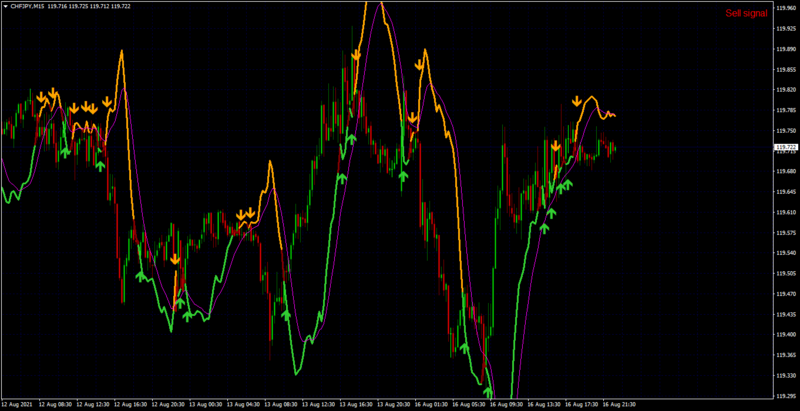Screen dimensions: 800x411
Task: Click the 16 Aug 21:30 time label
Action: pos(619,404)
